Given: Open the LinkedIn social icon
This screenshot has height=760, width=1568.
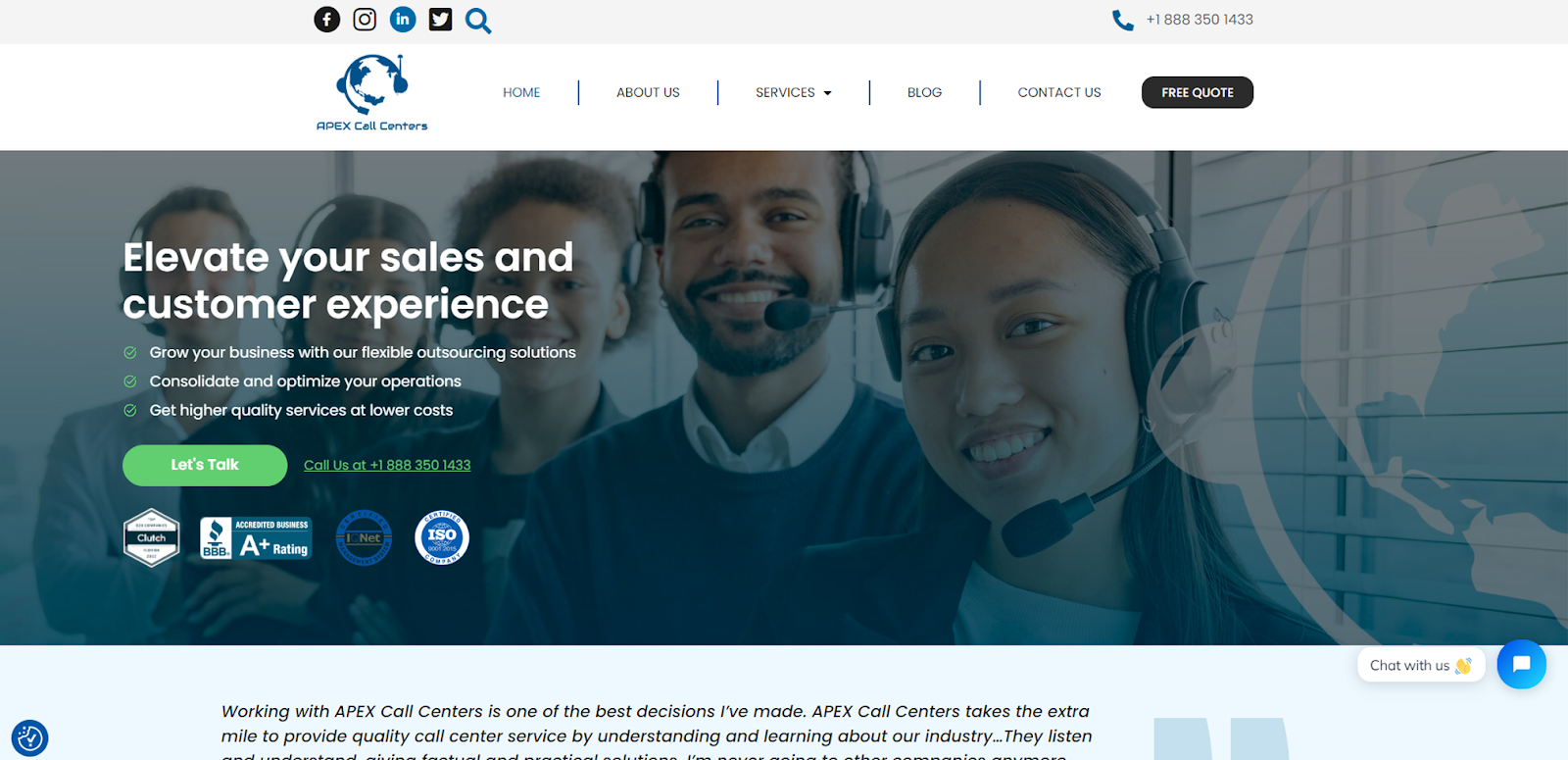Looking at the screenshot, I should click(403, 20).
